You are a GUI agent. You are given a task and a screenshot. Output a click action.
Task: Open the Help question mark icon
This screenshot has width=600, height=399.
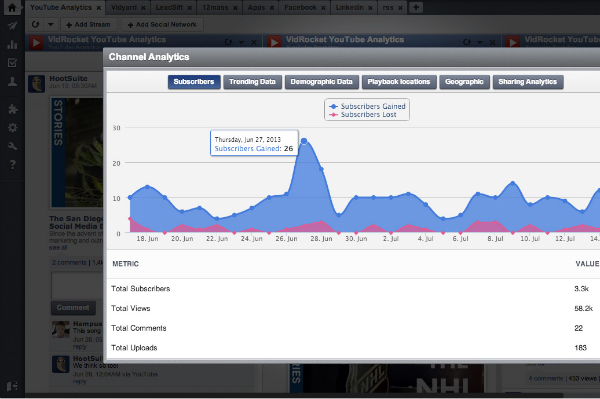click(12, 164)
